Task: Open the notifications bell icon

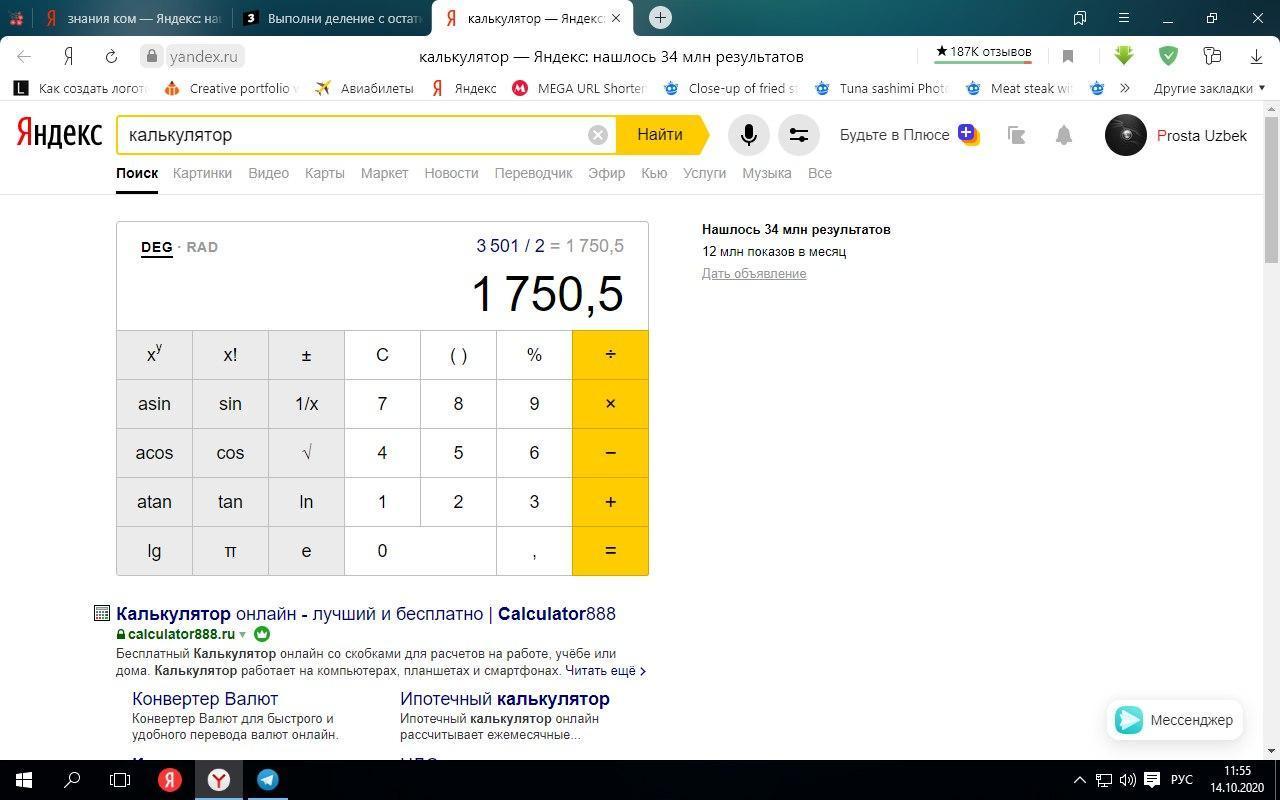Action: 1064,135
